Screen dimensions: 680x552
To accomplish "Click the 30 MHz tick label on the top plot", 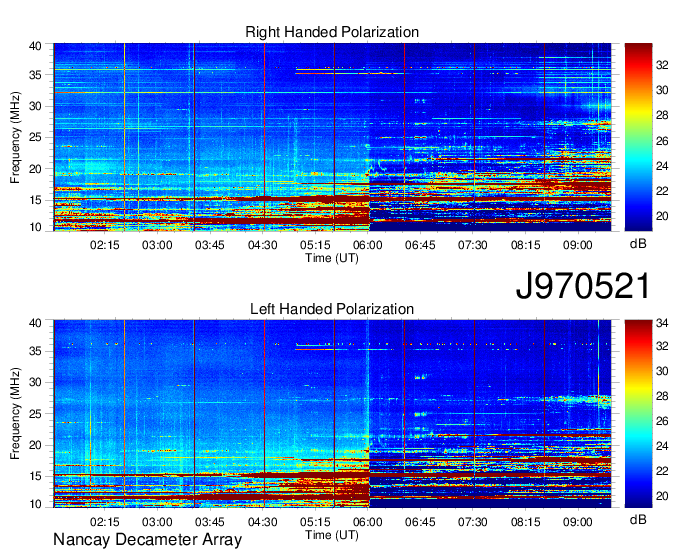I will [35, 106].
